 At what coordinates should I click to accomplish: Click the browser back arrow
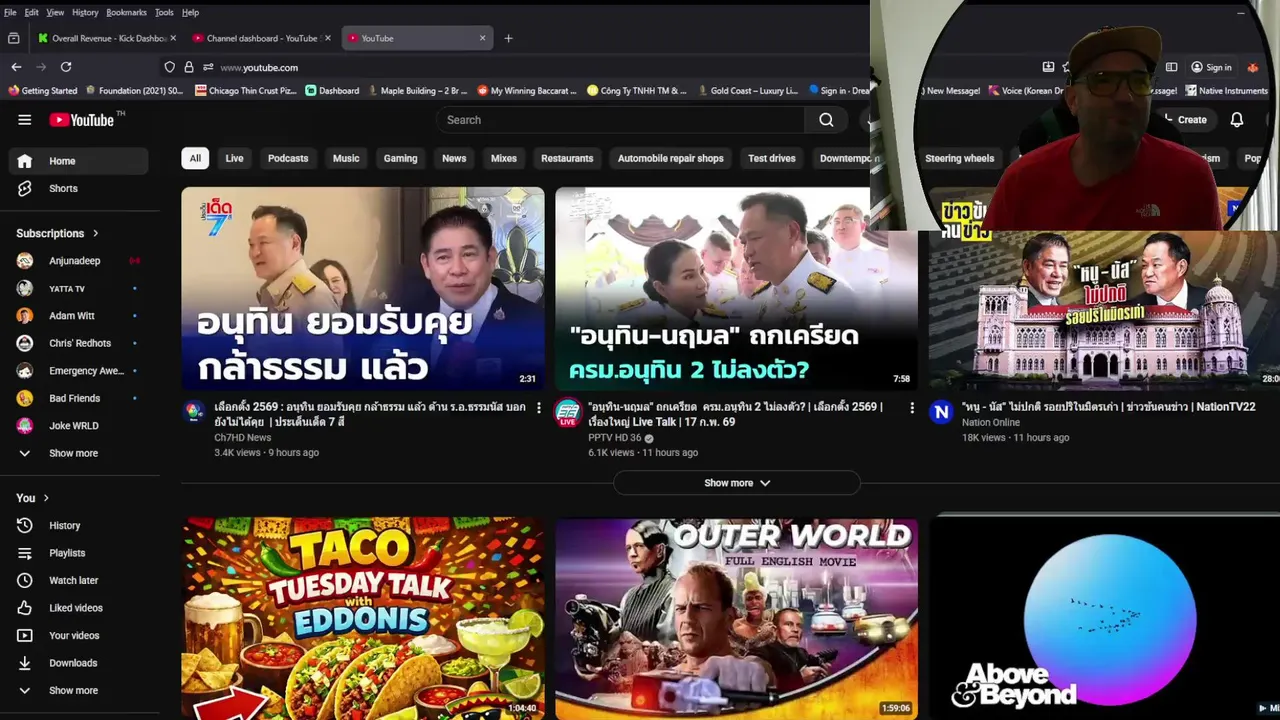[16, 67]
